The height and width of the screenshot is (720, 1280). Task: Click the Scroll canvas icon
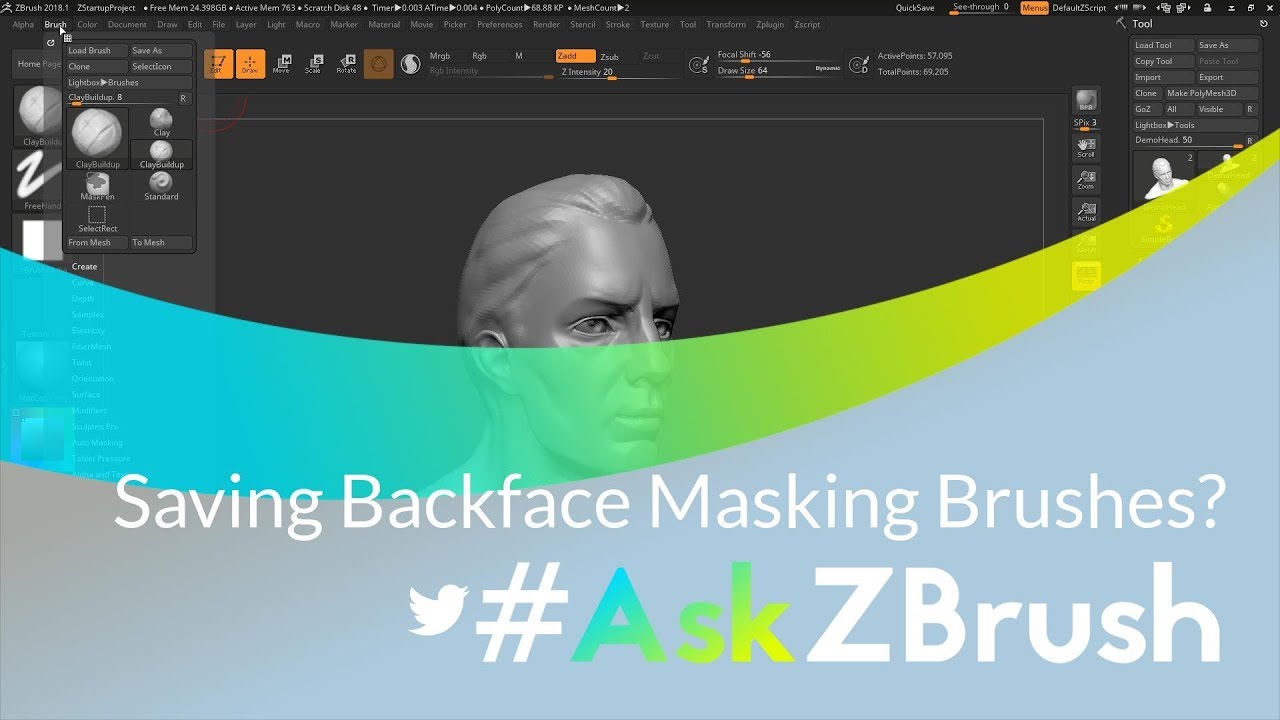pyautogui.click(x=1086, y=148)
